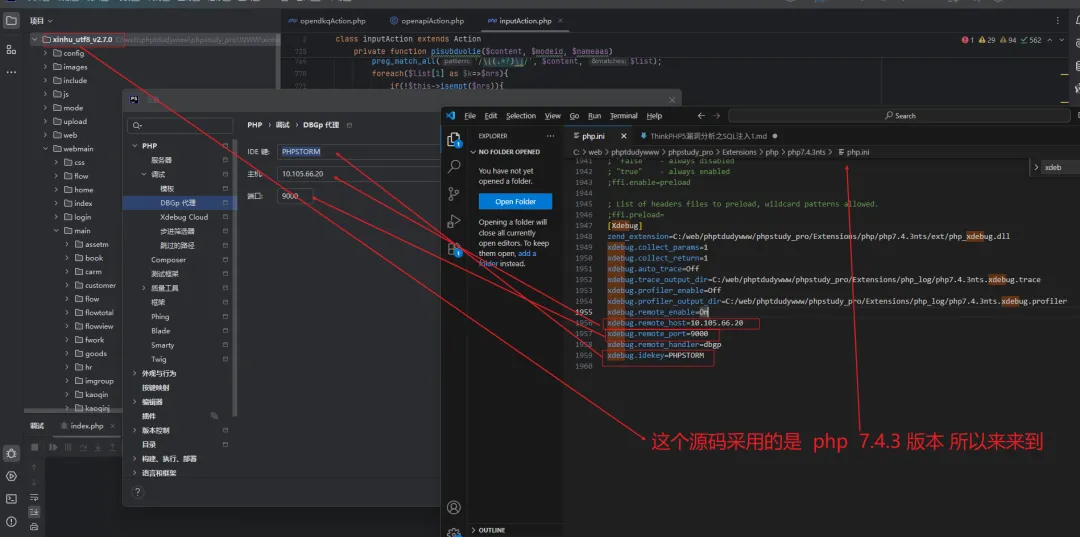Viewport: 1080px width, 537px height.
Task: Go forward using VS Code forward arrow
Action: [717, 116]
